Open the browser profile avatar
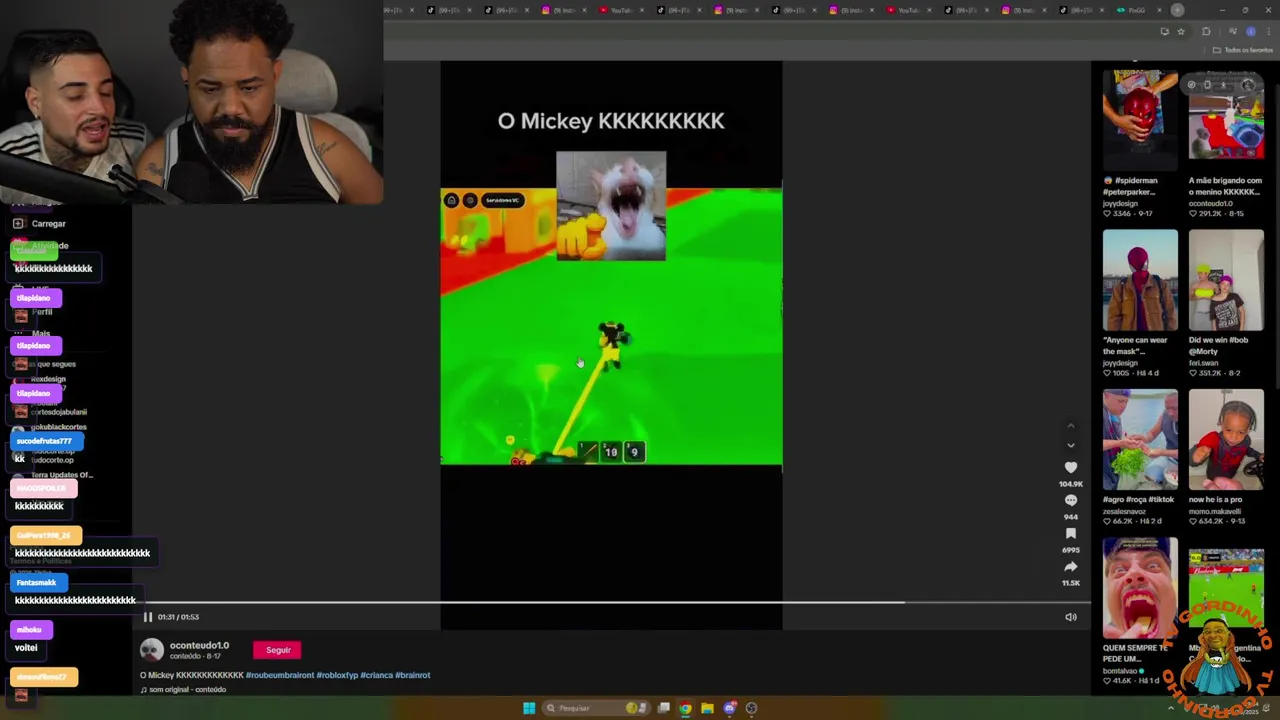The height and width of the screenshot is (720, 1280). (x=1250, y=31)
